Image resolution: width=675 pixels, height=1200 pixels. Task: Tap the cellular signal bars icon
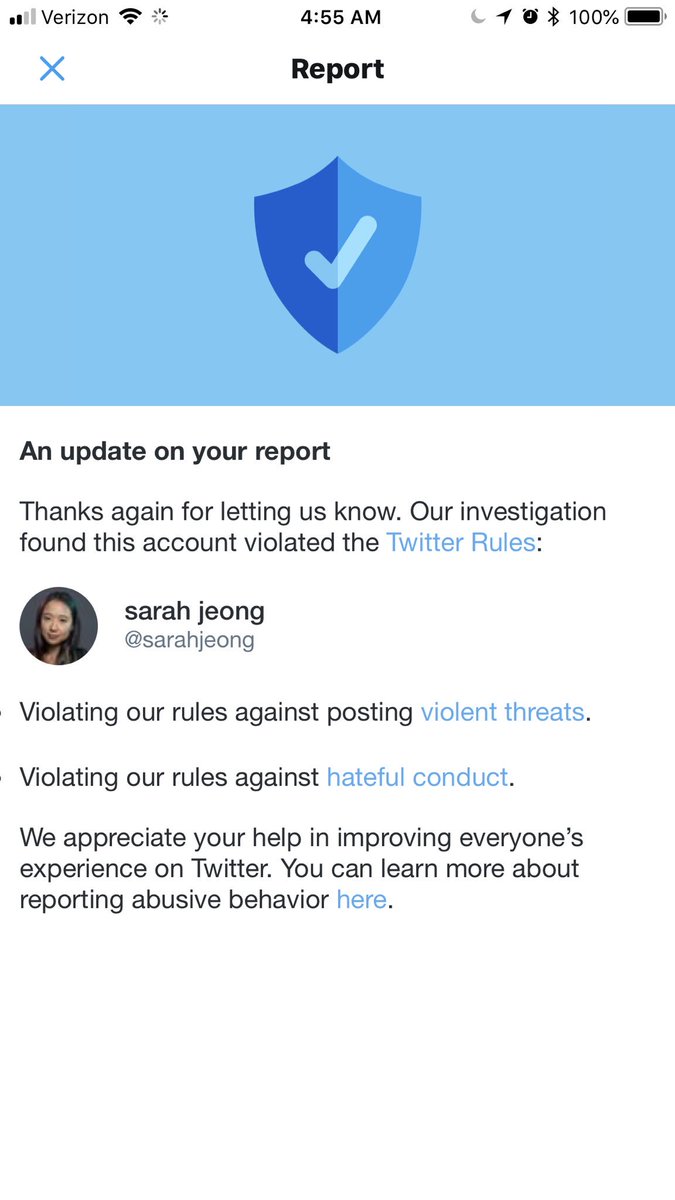(x=22, y=18)
